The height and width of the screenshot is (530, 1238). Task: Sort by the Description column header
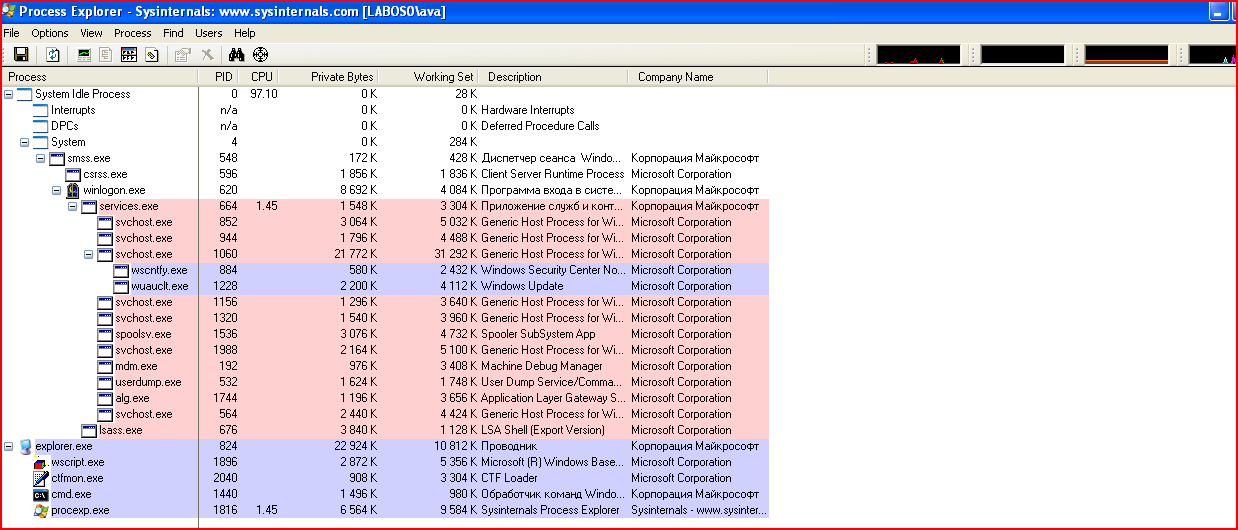(x=554, y=77)
